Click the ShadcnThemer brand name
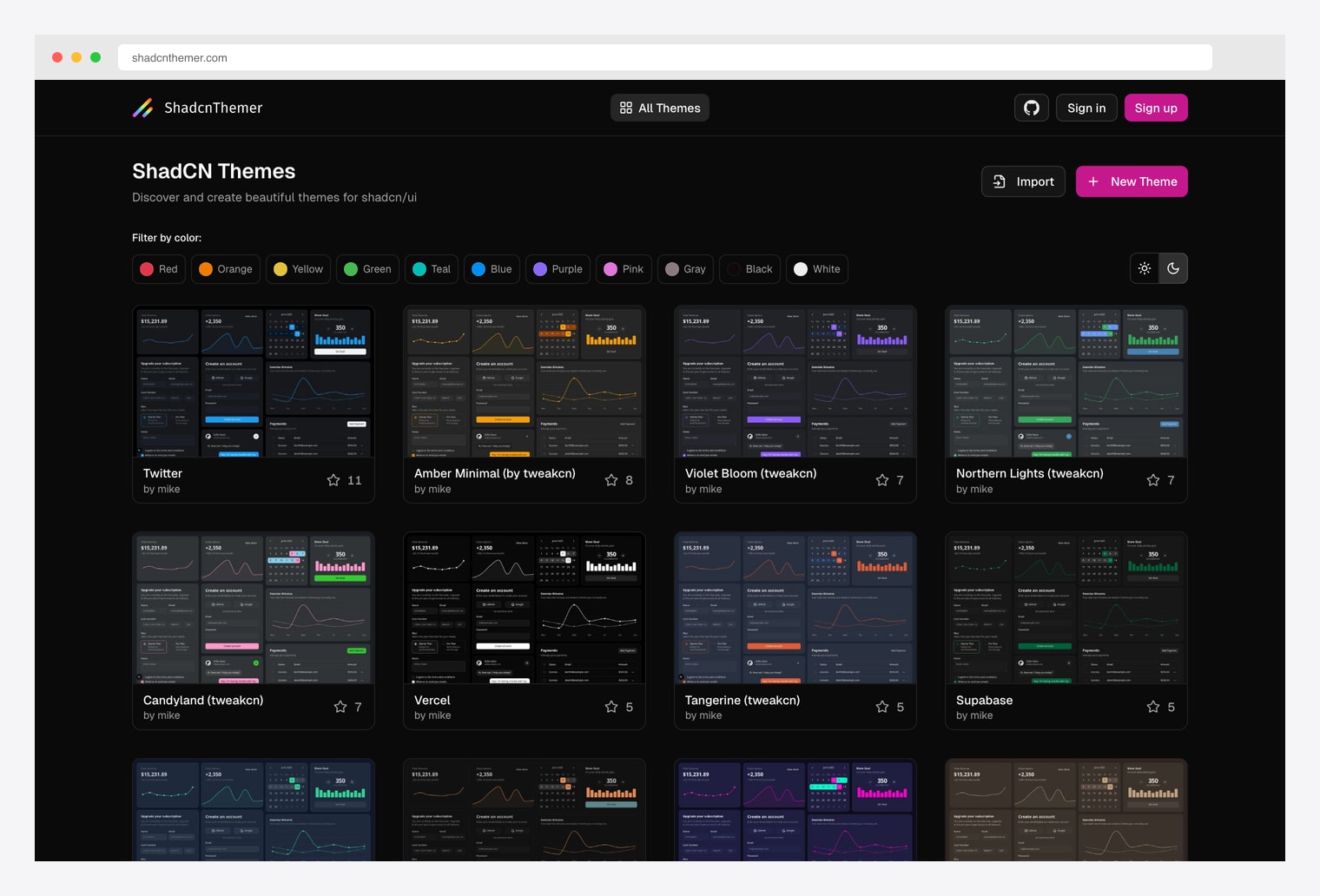Screen dimensions: 1320x896 pyautogui.click(x=213, y=108)
